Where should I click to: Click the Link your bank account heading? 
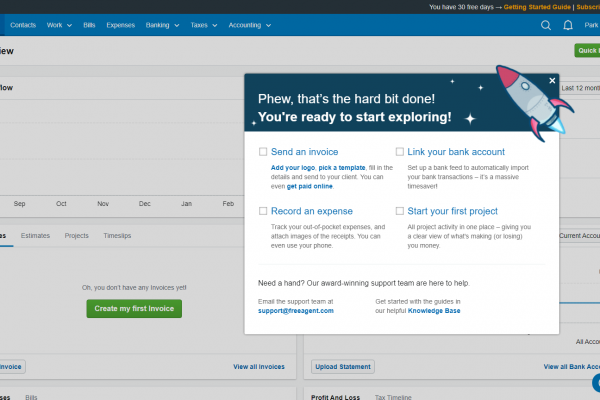pyautogui.click(x=456, y=152)
